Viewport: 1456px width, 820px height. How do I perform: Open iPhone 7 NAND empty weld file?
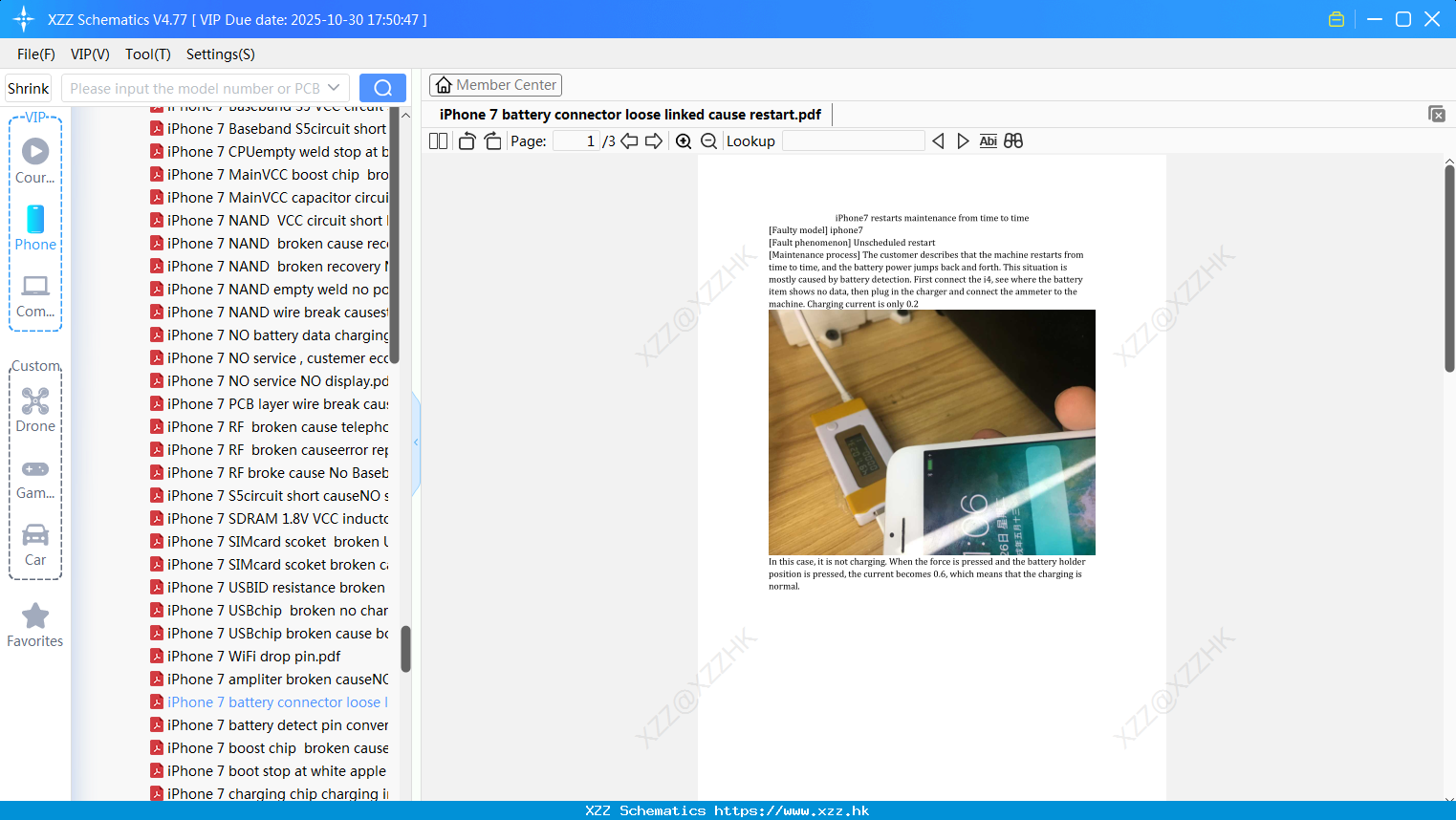270,290
